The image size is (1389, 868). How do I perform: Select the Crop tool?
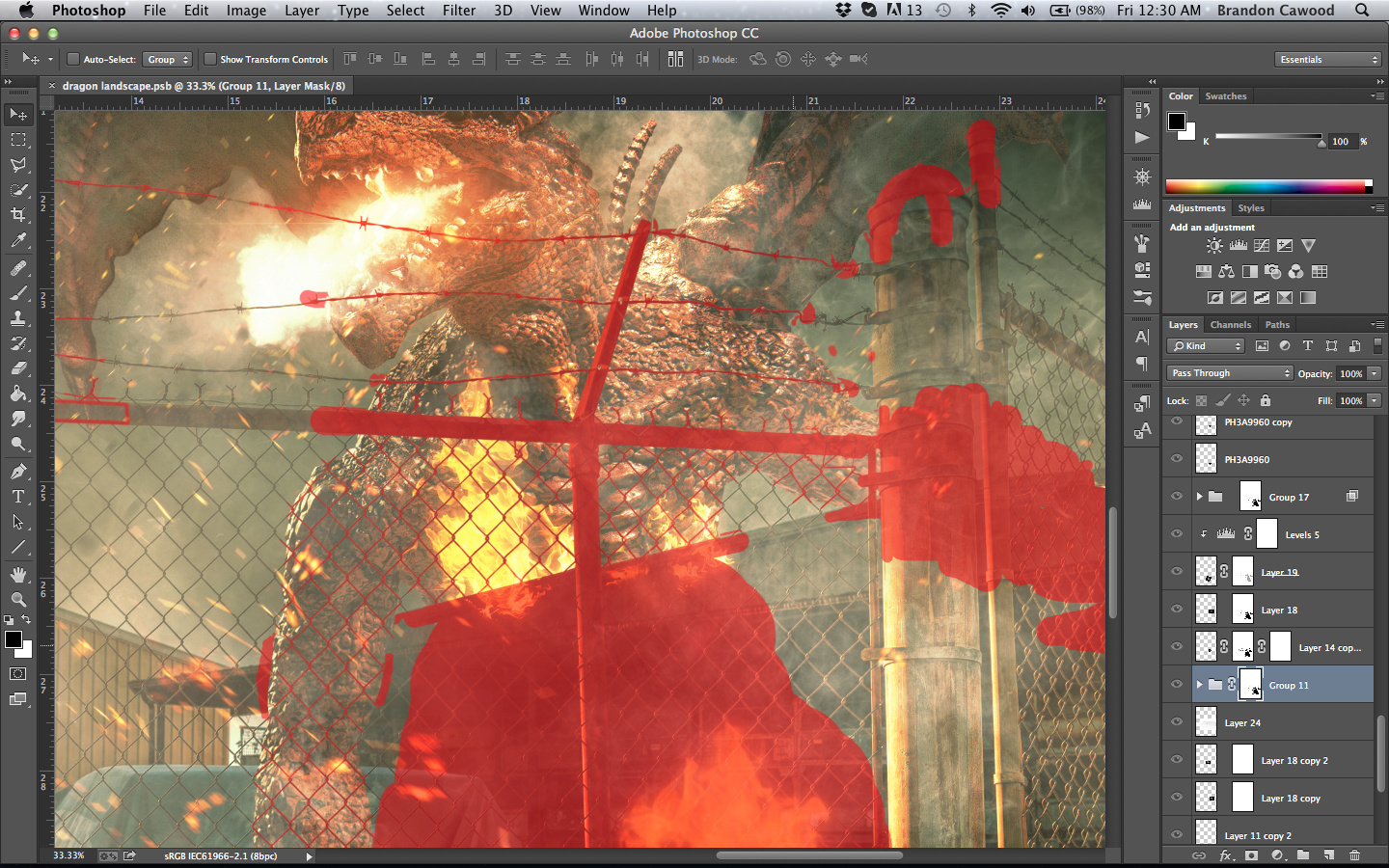18,215
